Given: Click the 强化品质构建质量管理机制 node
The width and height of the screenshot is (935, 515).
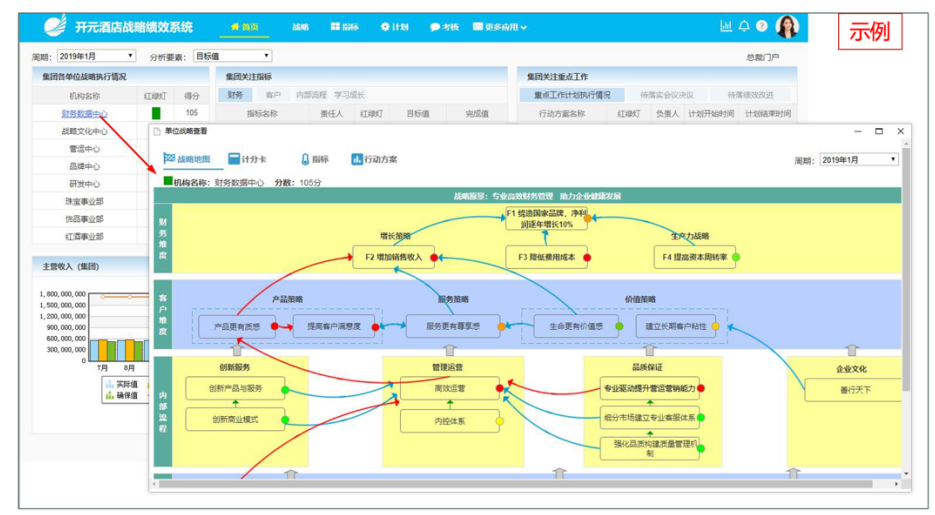Looking at the screenshot, I should pyautogui.click(x=650, y=448).
